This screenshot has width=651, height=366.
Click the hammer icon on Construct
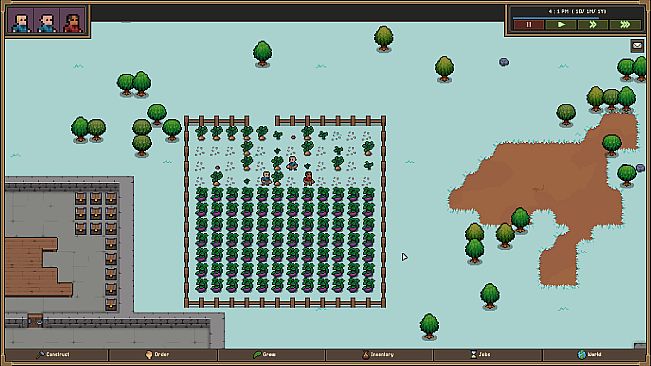(x=40, y=354)
